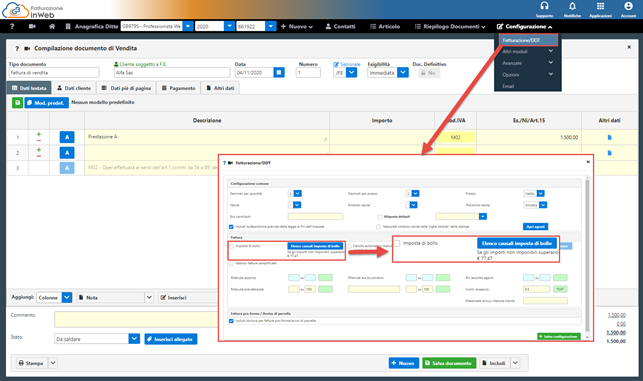The height and width of the screenshot is (381, 643).
Task: Click the help icon in Fatturazione/DDT dialog header
Action: tap(224, 163)
